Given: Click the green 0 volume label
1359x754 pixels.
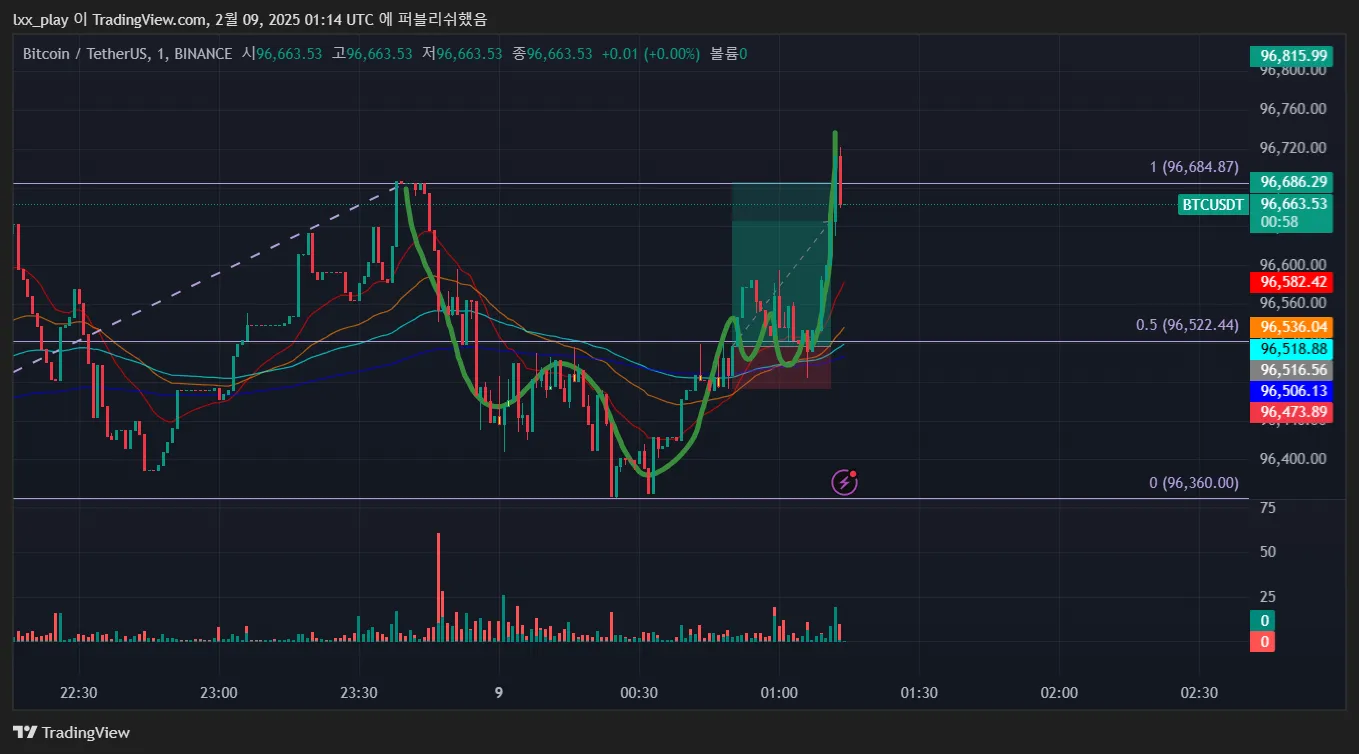Looking at the screenshot, I should 1263,621.
